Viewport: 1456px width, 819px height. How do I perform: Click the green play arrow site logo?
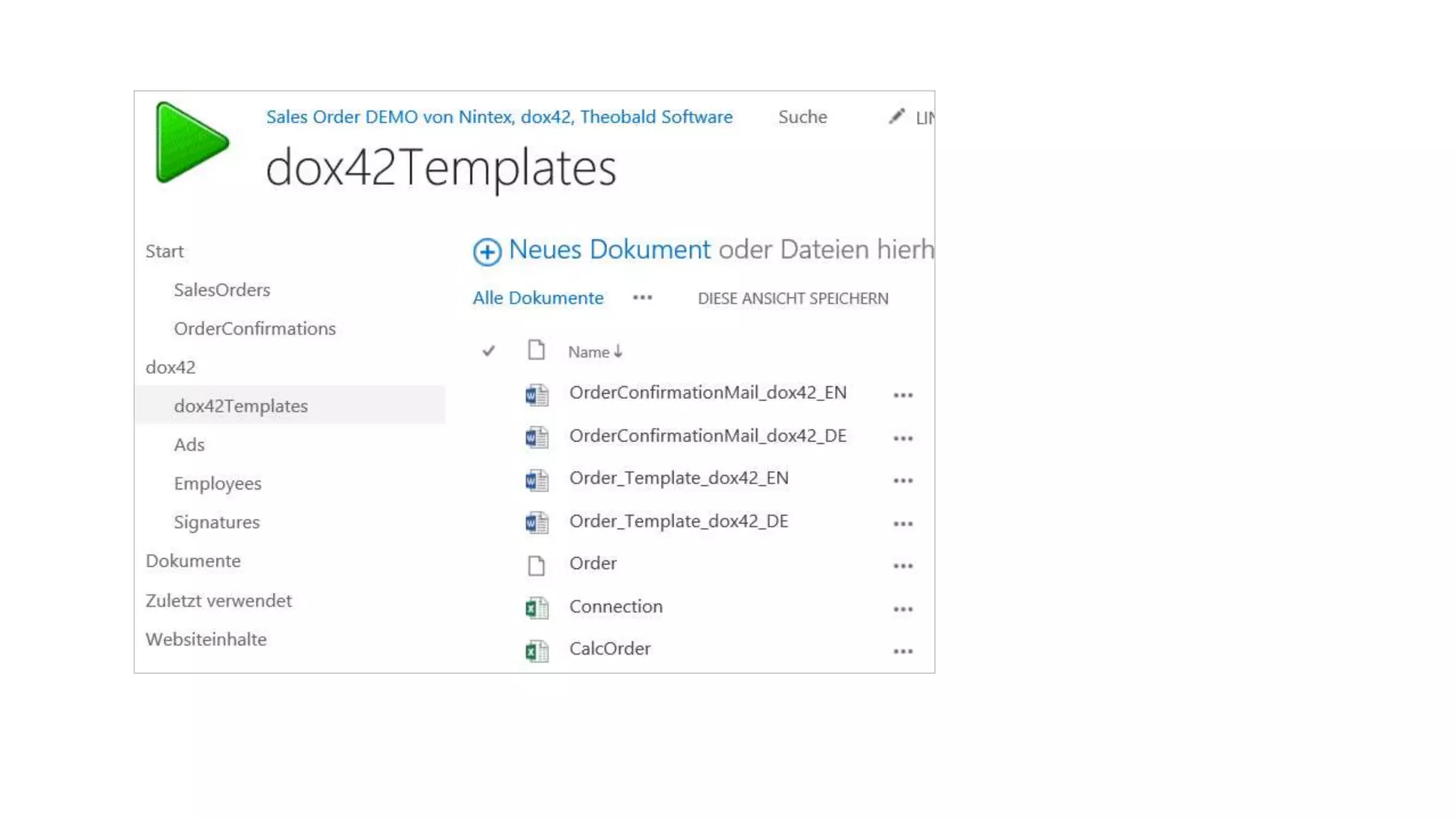coord(191,143)
